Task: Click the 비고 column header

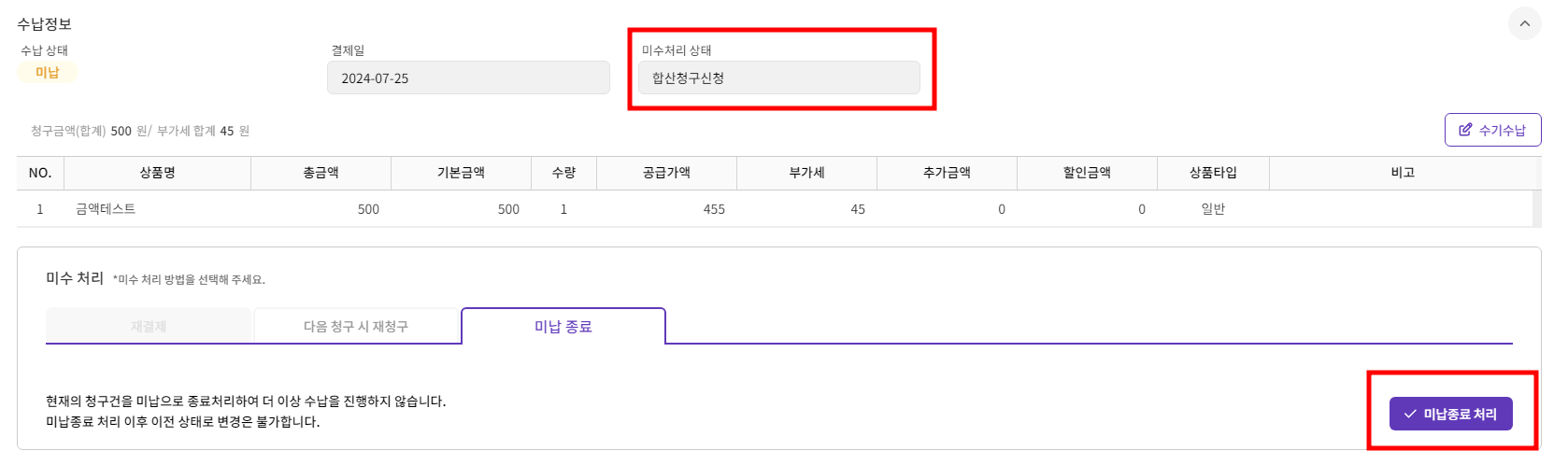Action: point(1402,173)
